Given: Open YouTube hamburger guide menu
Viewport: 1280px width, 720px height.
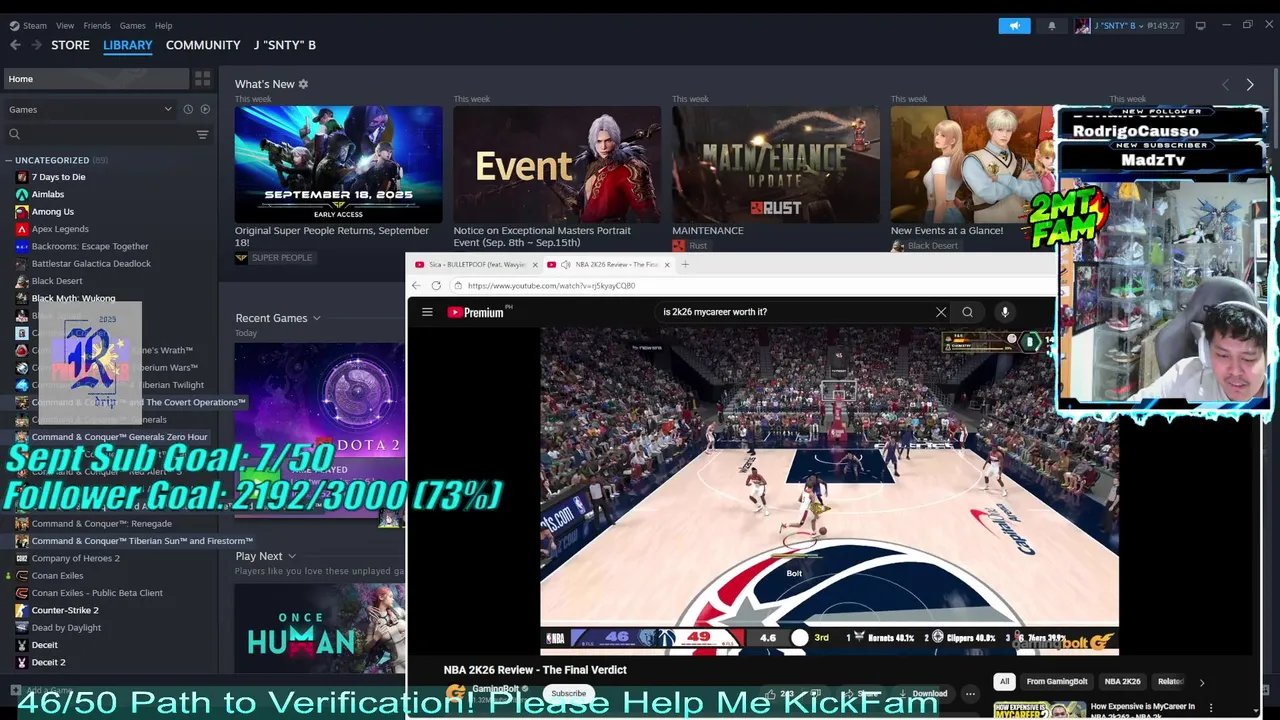Looking at the screenshot, I should [x=427, y=312].
